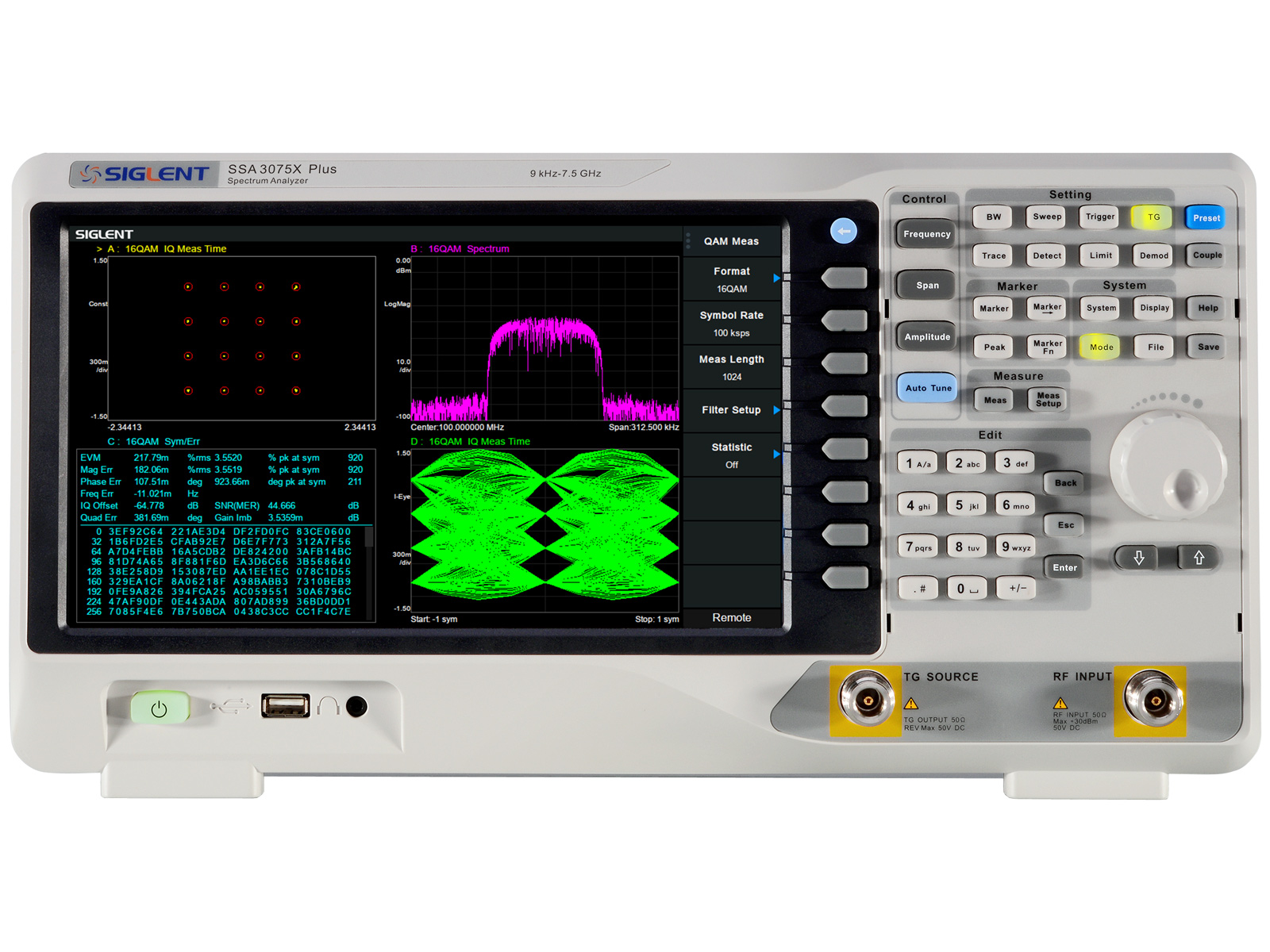This screenshot has height=952, width=1270.
Task: Push the blue Auto Tune button
Action: point(928,388)
